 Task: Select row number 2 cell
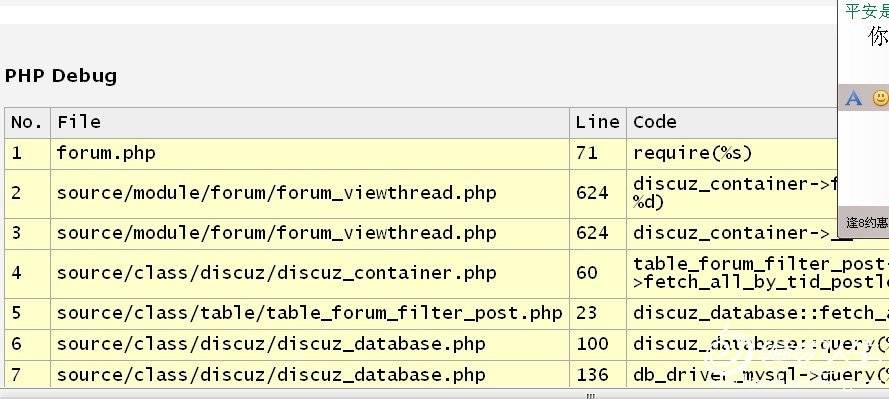pyautogui.click(x=27, y=193)
